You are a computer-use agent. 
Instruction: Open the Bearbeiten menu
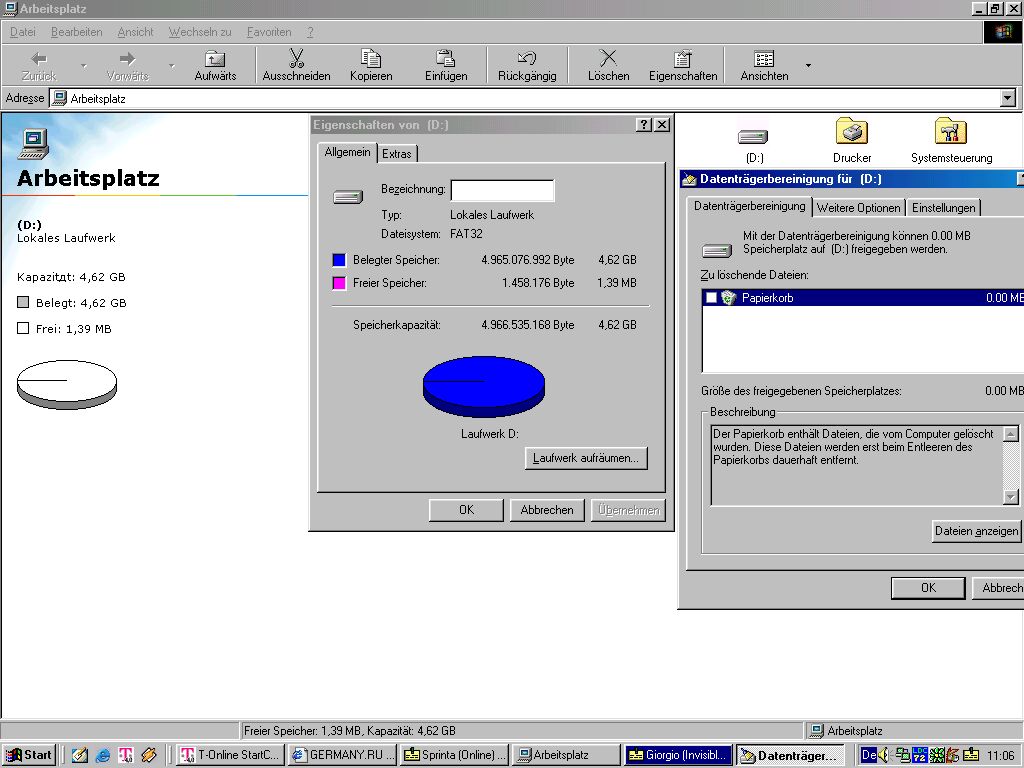coord(76,32)
